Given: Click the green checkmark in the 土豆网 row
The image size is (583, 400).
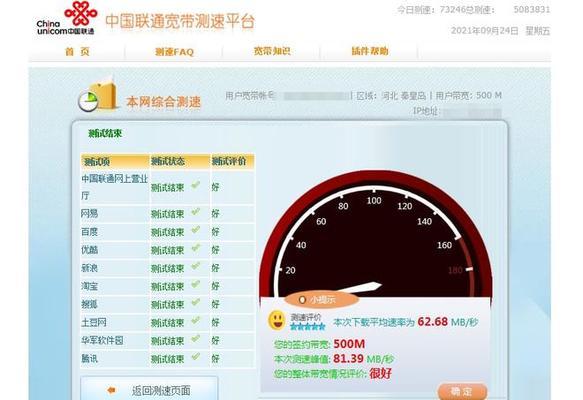Looking at the screenshot, I should pyautogui.click(x=196, y=320).
